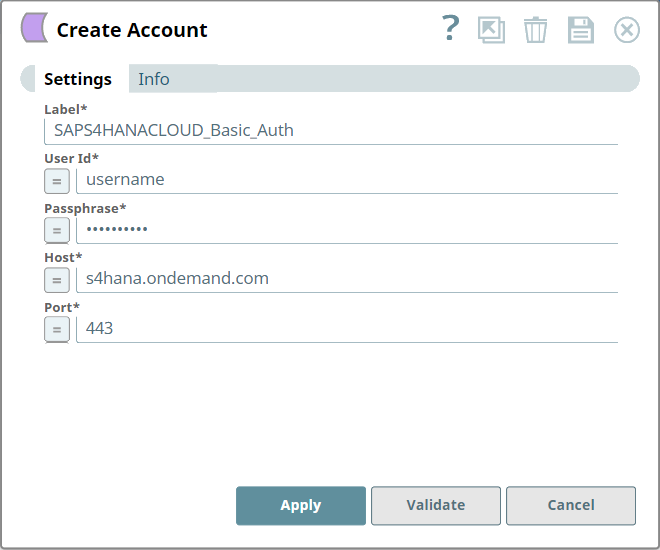Edit the Host field s4hana.ondemand.com
This screenshot has width=660, height=550.
pyautogui.click(x=347, y=279)
